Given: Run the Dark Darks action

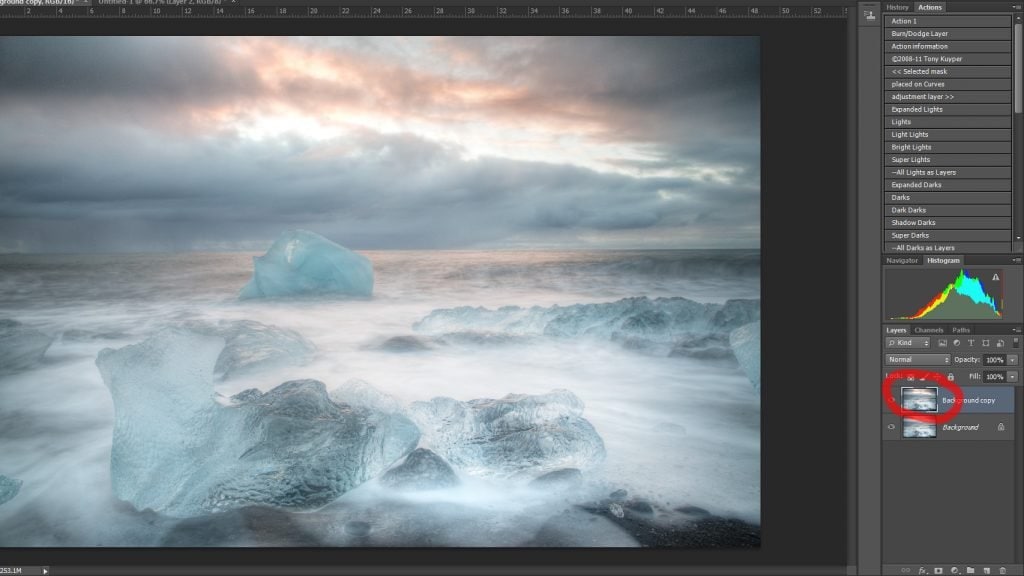Looking at the screenshot, I should click(947, 210).
